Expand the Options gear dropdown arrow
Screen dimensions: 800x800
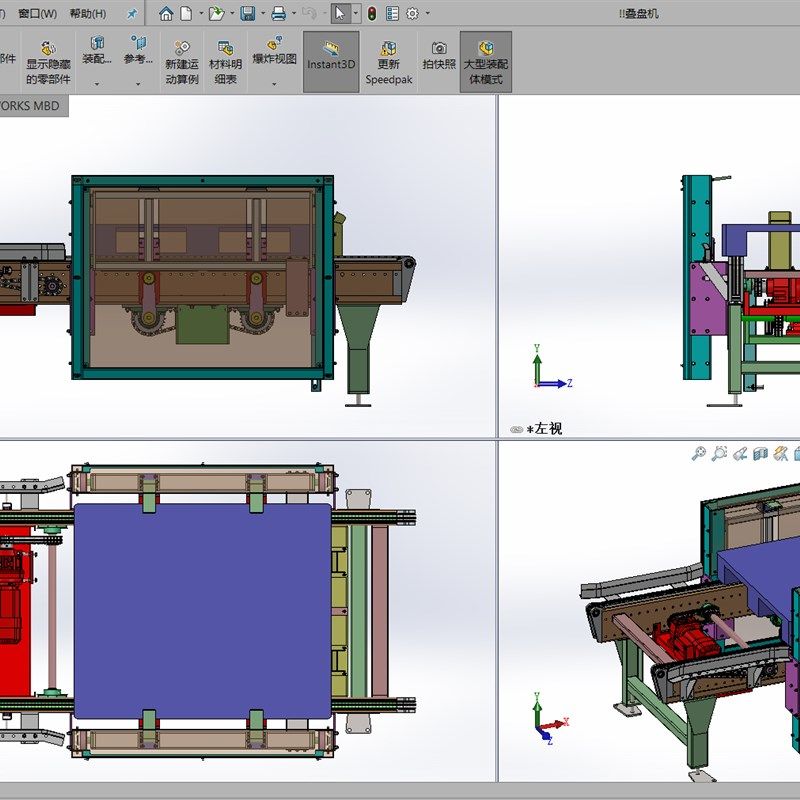(428, 13)
